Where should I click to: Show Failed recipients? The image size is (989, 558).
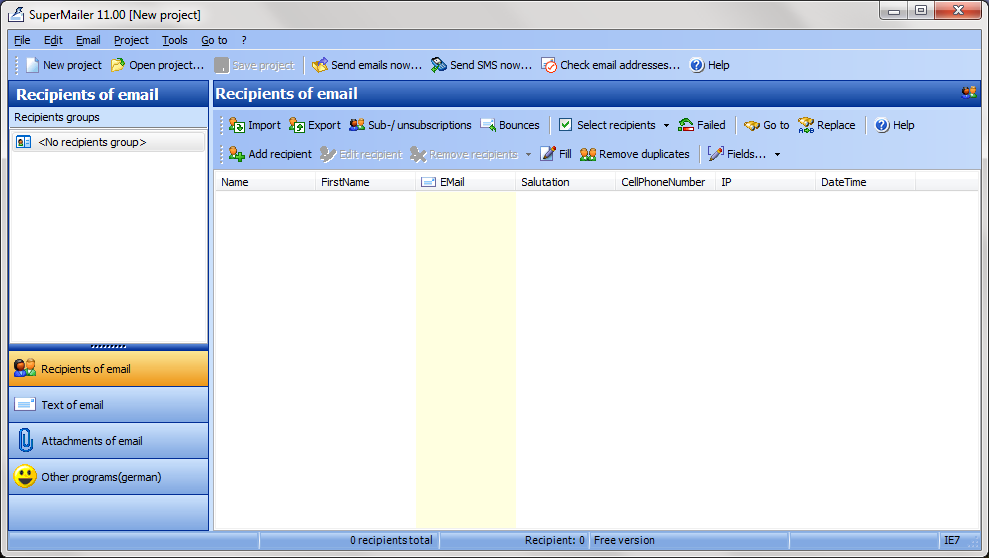702,125
